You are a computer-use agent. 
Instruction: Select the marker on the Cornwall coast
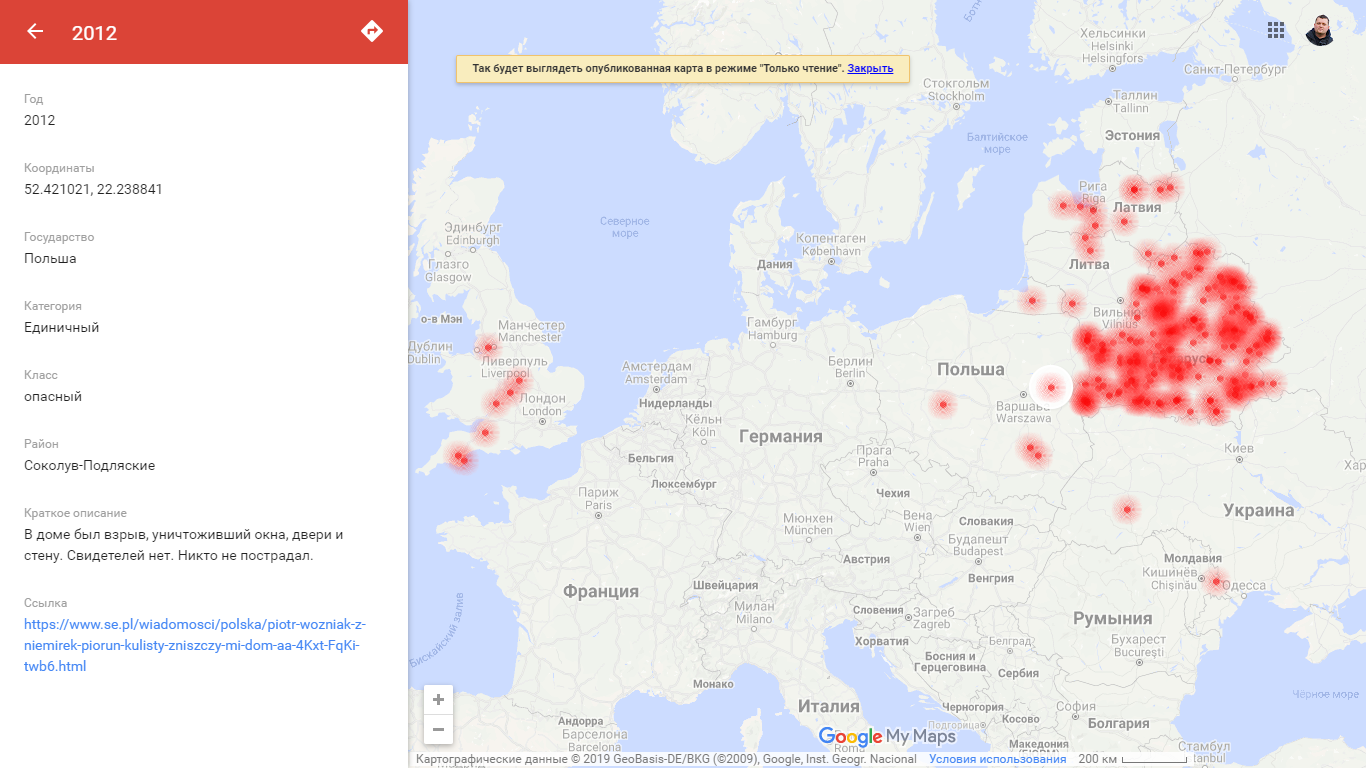coord(460,457)
